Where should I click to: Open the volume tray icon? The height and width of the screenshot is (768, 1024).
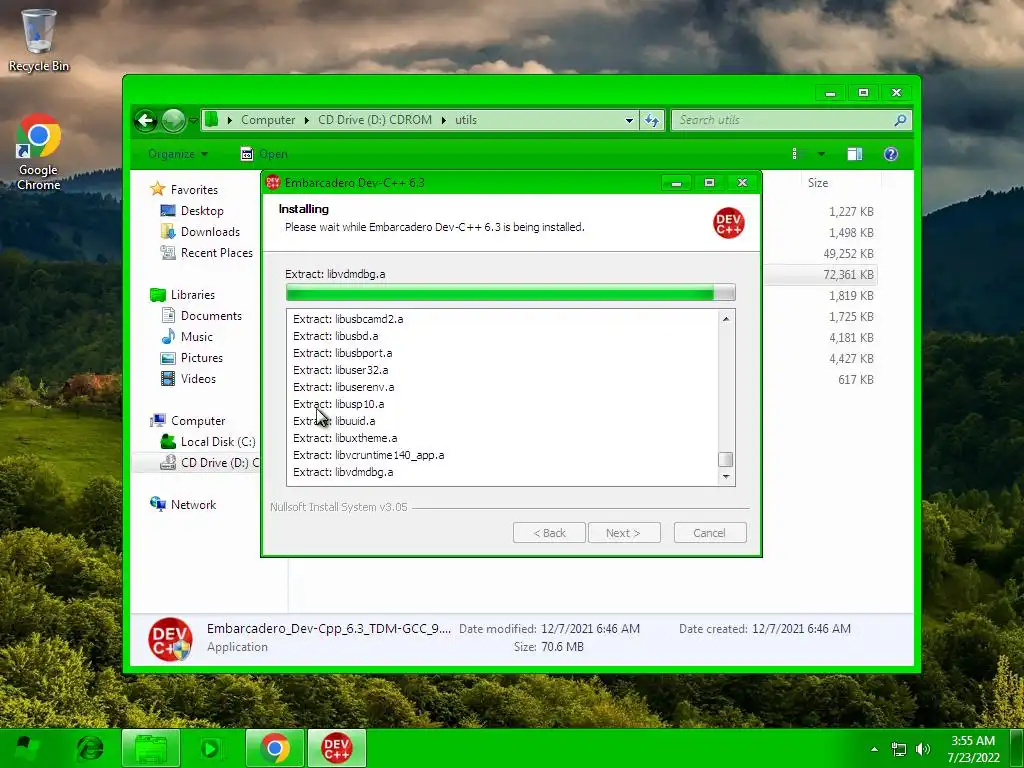pyautogui.click(x=923, y=749)
